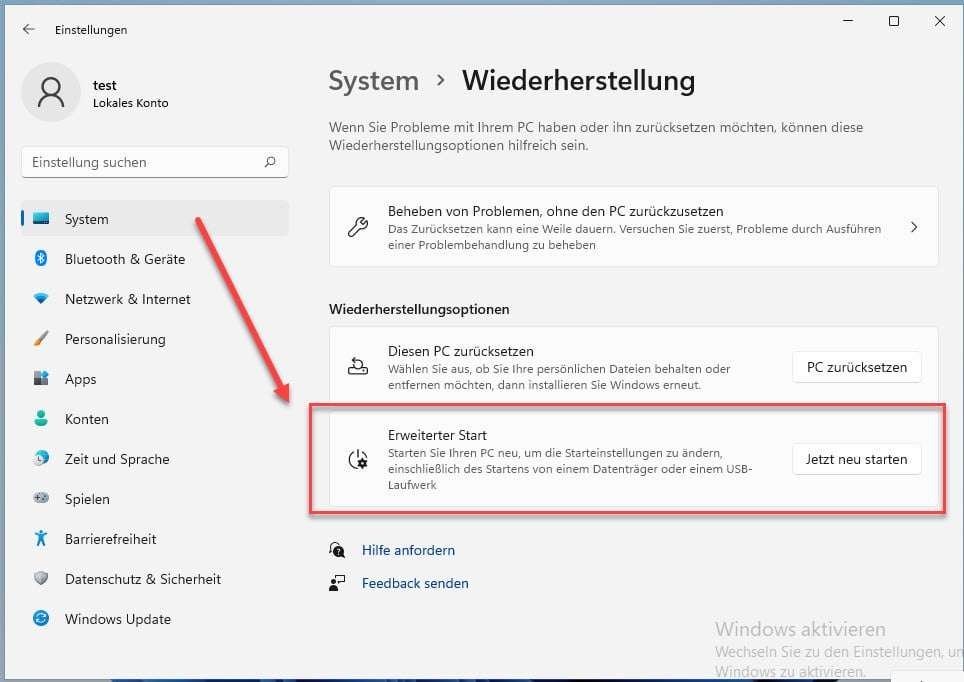This screenshot has width=964, height=682.
Task: Open Windows Update via its sync icon
Action: coord(40,619)
